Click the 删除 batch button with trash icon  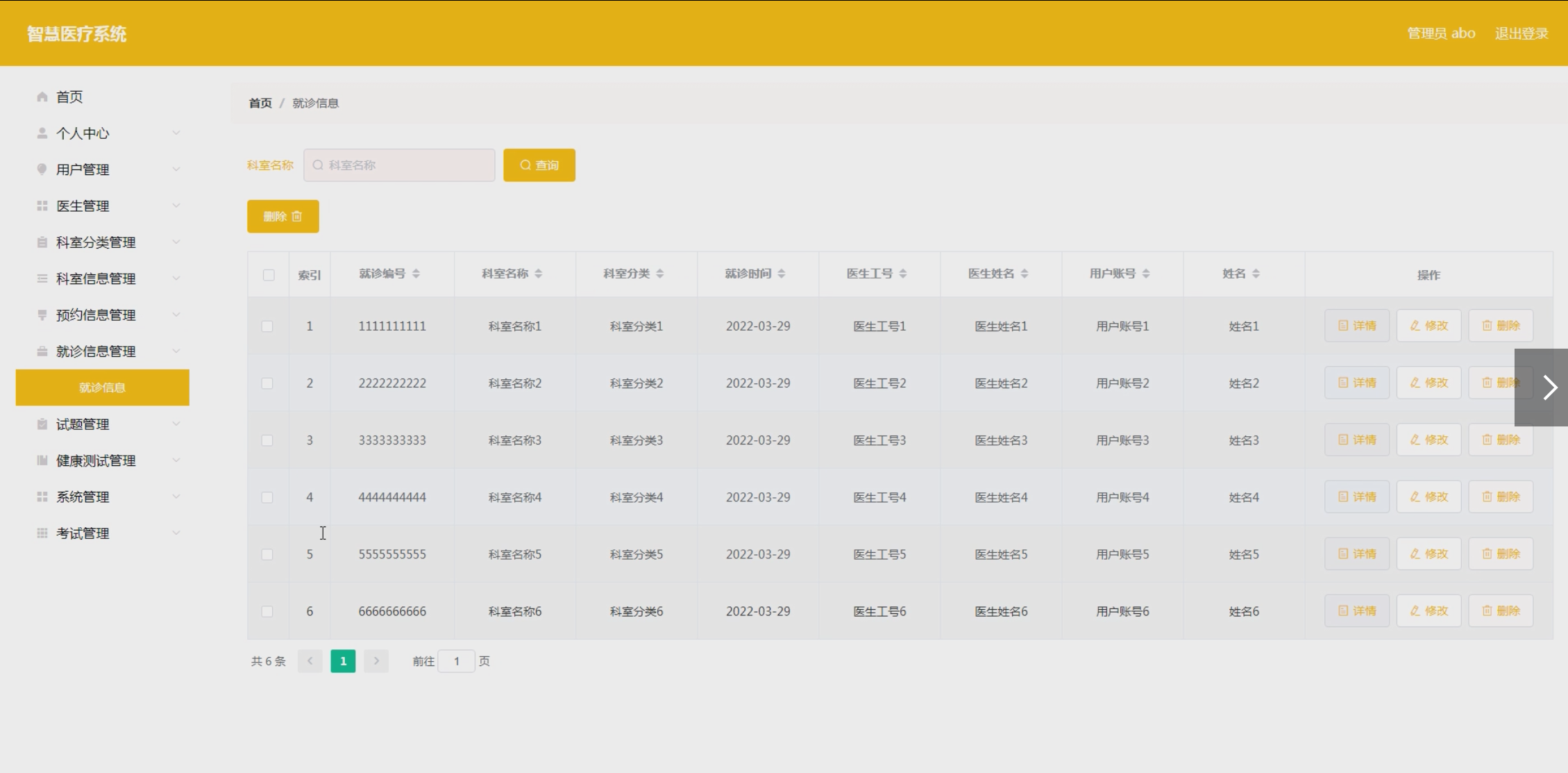pyautogui.click(x=283, y=217)
